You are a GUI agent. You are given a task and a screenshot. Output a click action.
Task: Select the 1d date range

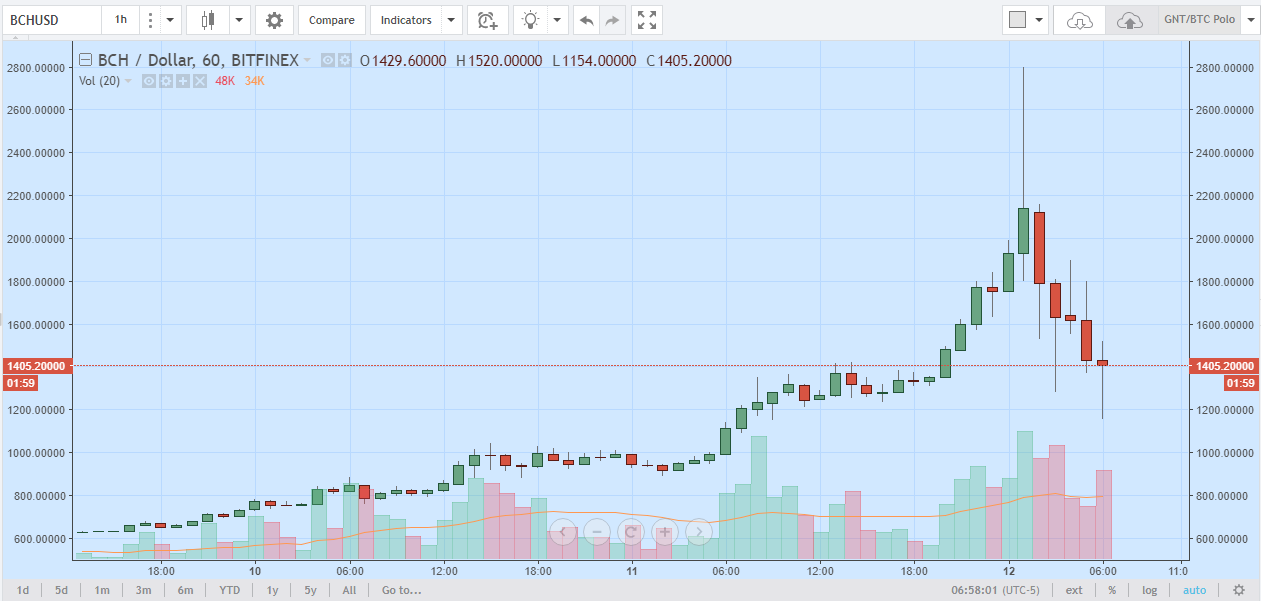tap(22, 590)
